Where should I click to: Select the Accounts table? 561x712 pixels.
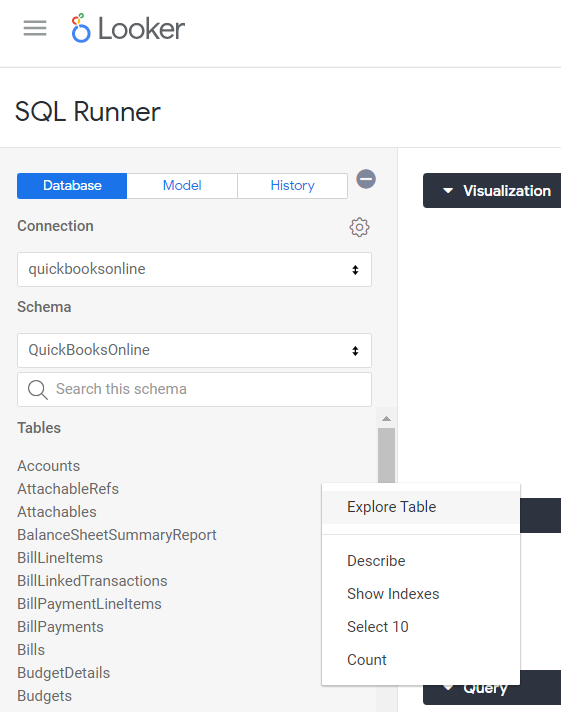(x=49, y=466)
